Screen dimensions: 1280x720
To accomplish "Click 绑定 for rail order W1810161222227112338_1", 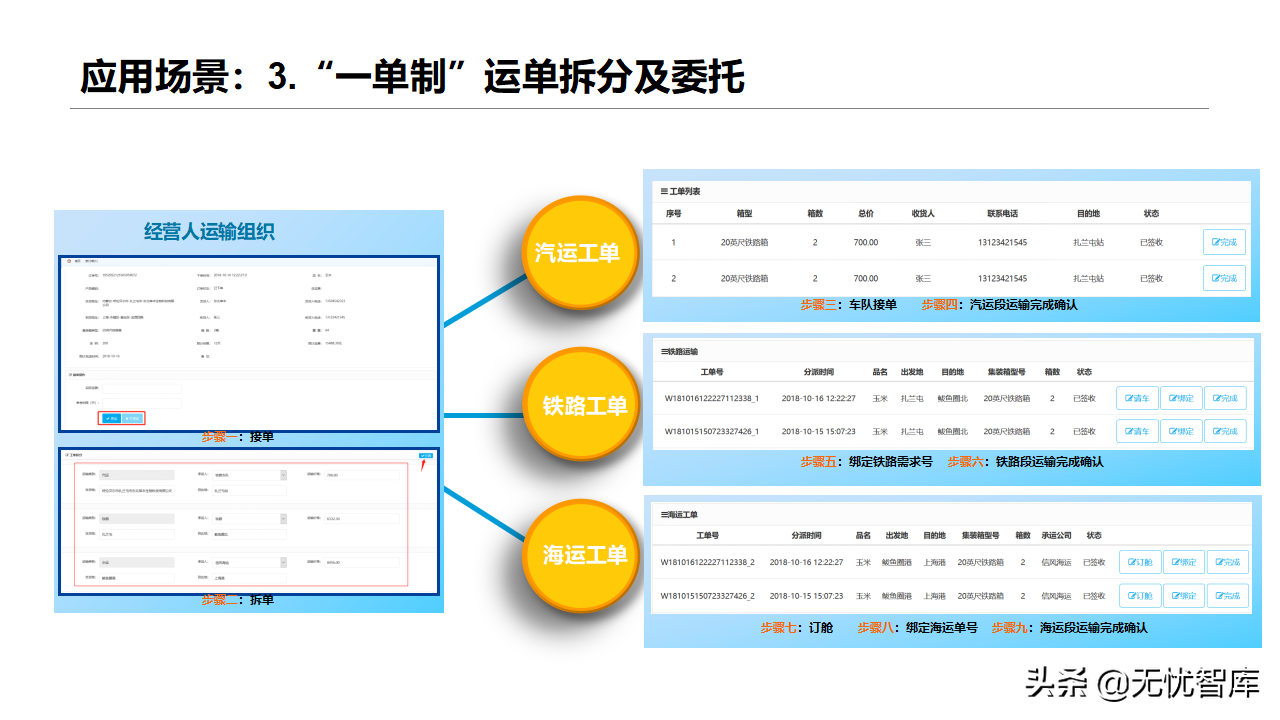I will 1181,398.
